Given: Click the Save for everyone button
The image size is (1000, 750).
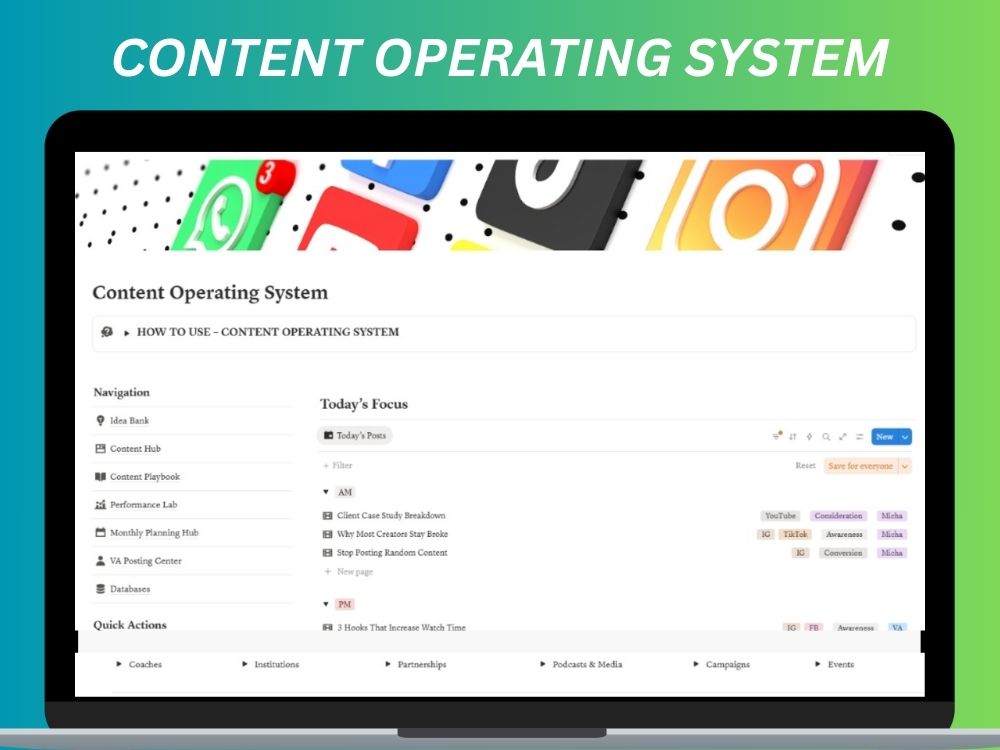Looking at the screenshot, I should [x=860, y=466].
